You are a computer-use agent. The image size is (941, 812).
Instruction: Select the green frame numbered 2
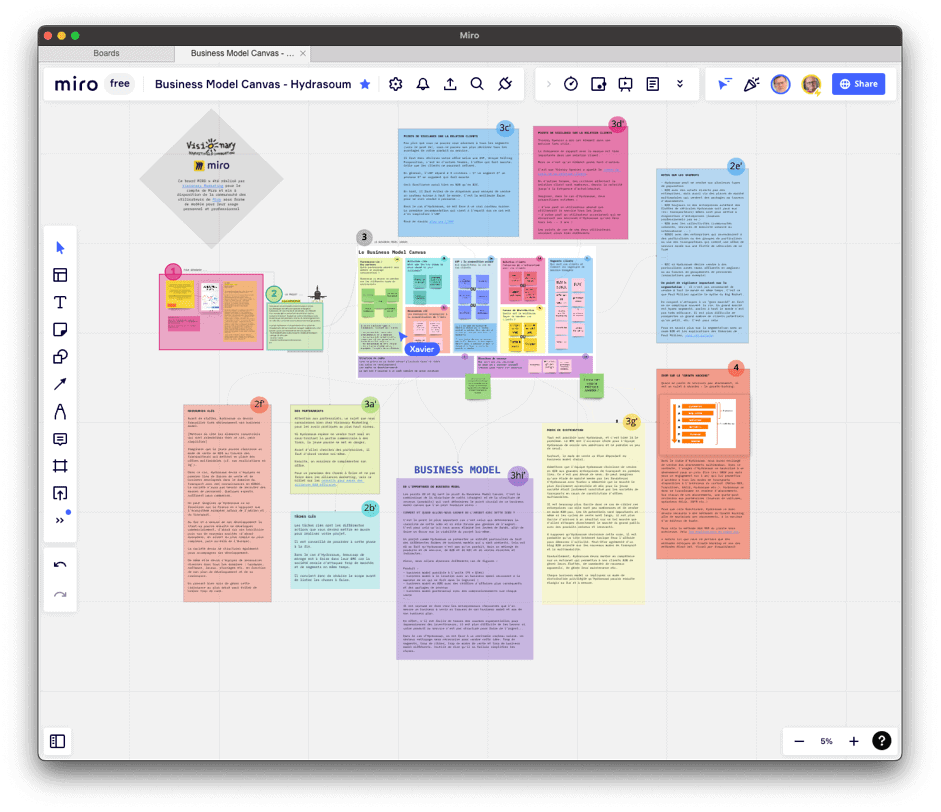pyautogui.click(x=295, y=326)
